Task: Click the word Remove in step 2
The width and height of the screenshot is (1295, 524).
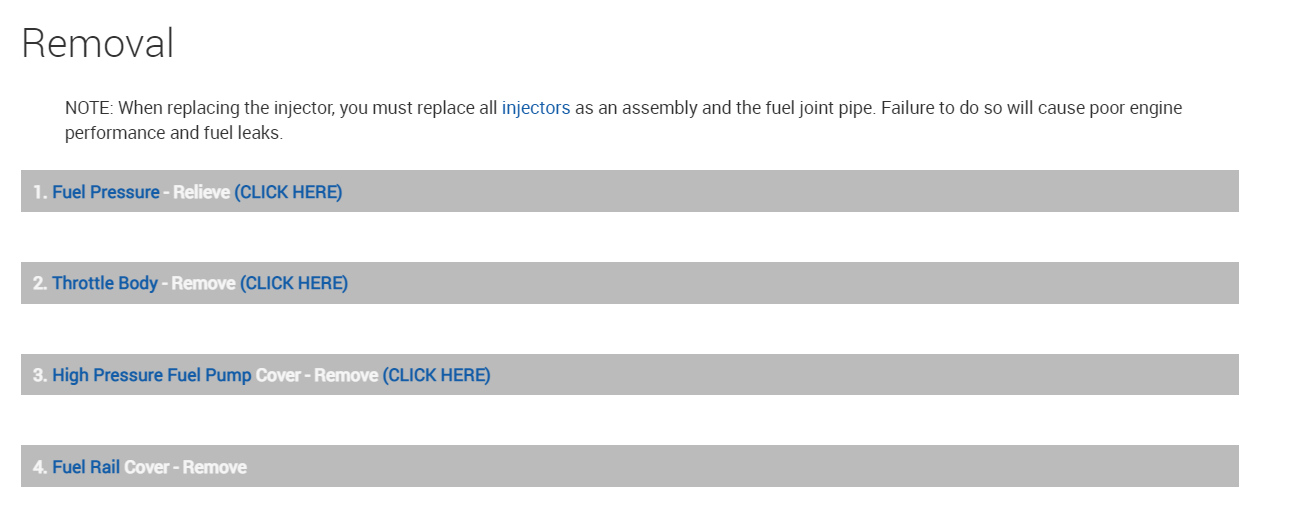Action: (x=203, y=283)
